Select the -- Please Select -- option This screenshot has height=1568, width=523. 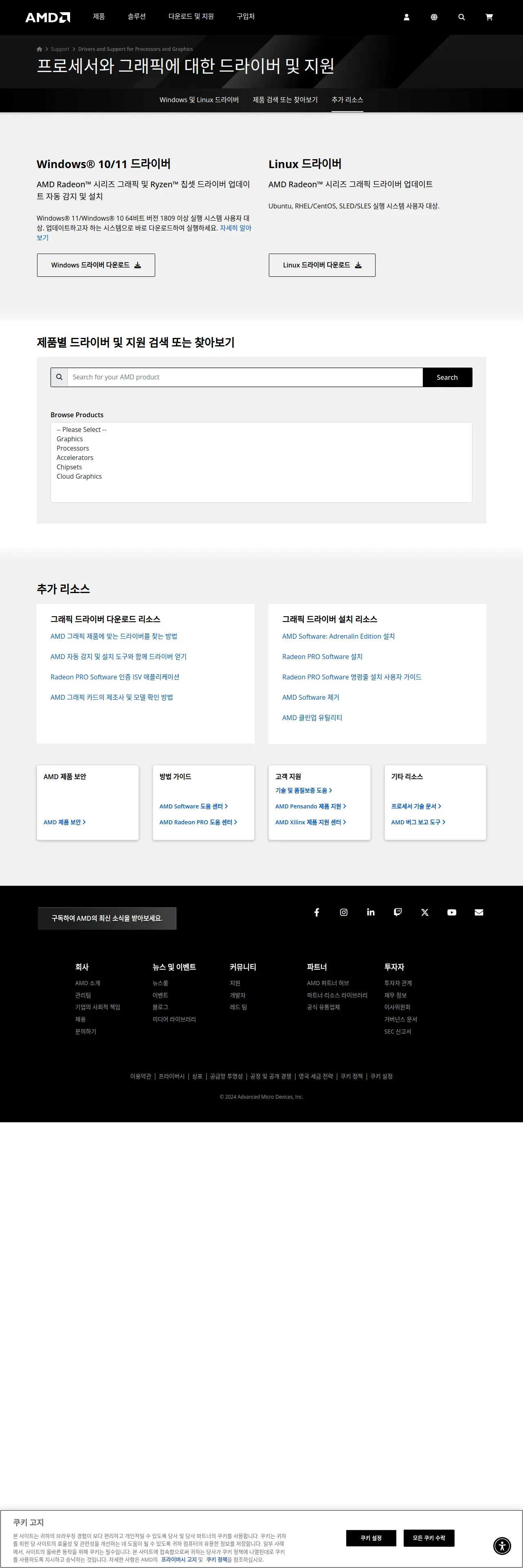(81, 429)
